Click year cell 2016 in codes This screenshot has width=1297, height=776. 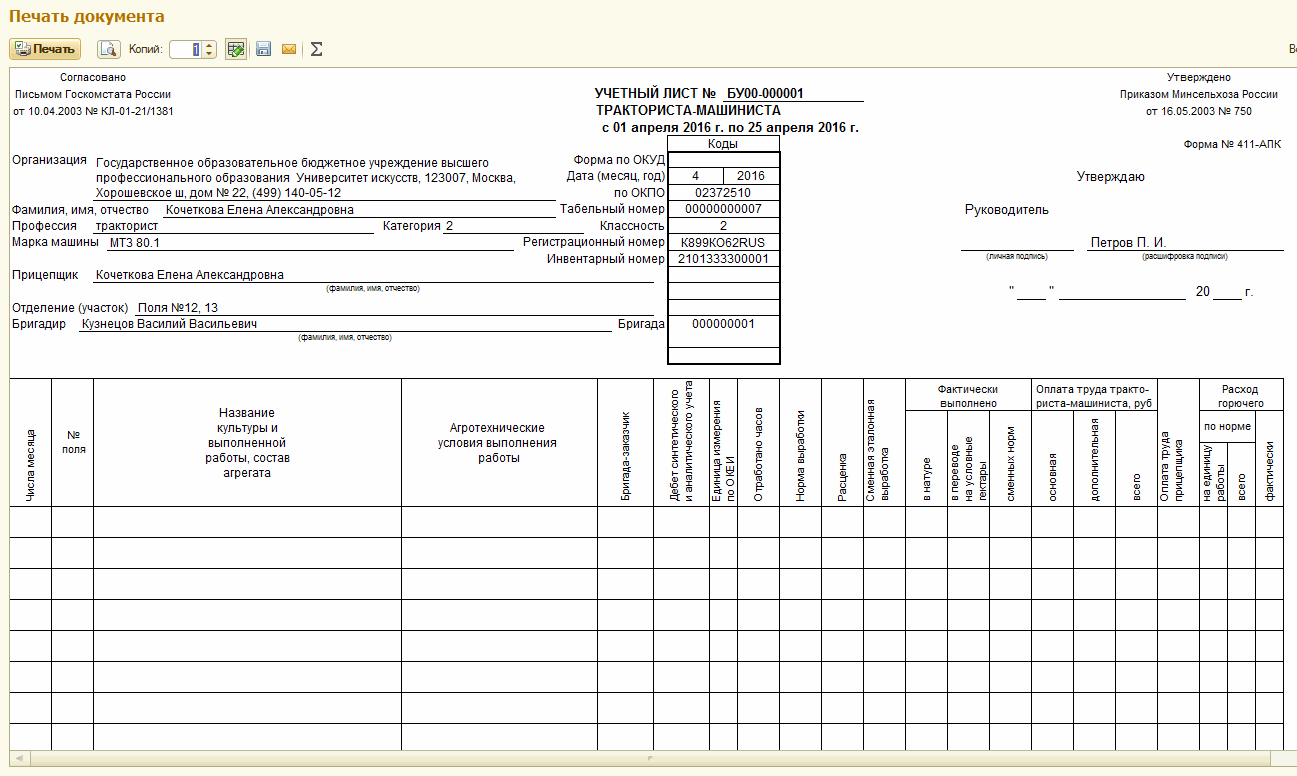click(x=751, y=176)
